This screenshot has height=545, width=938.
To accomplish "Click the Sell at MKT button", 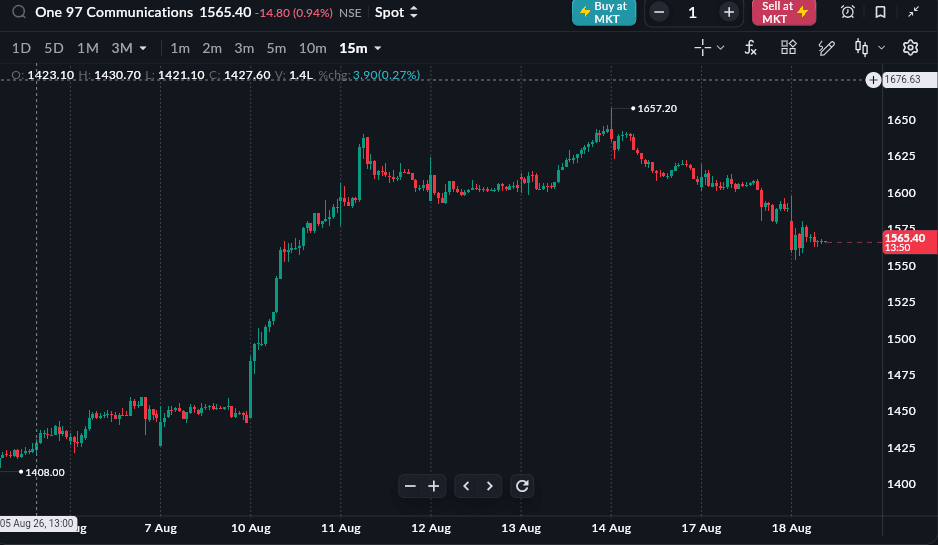I will pyautogui.click(x=784, y=13).
